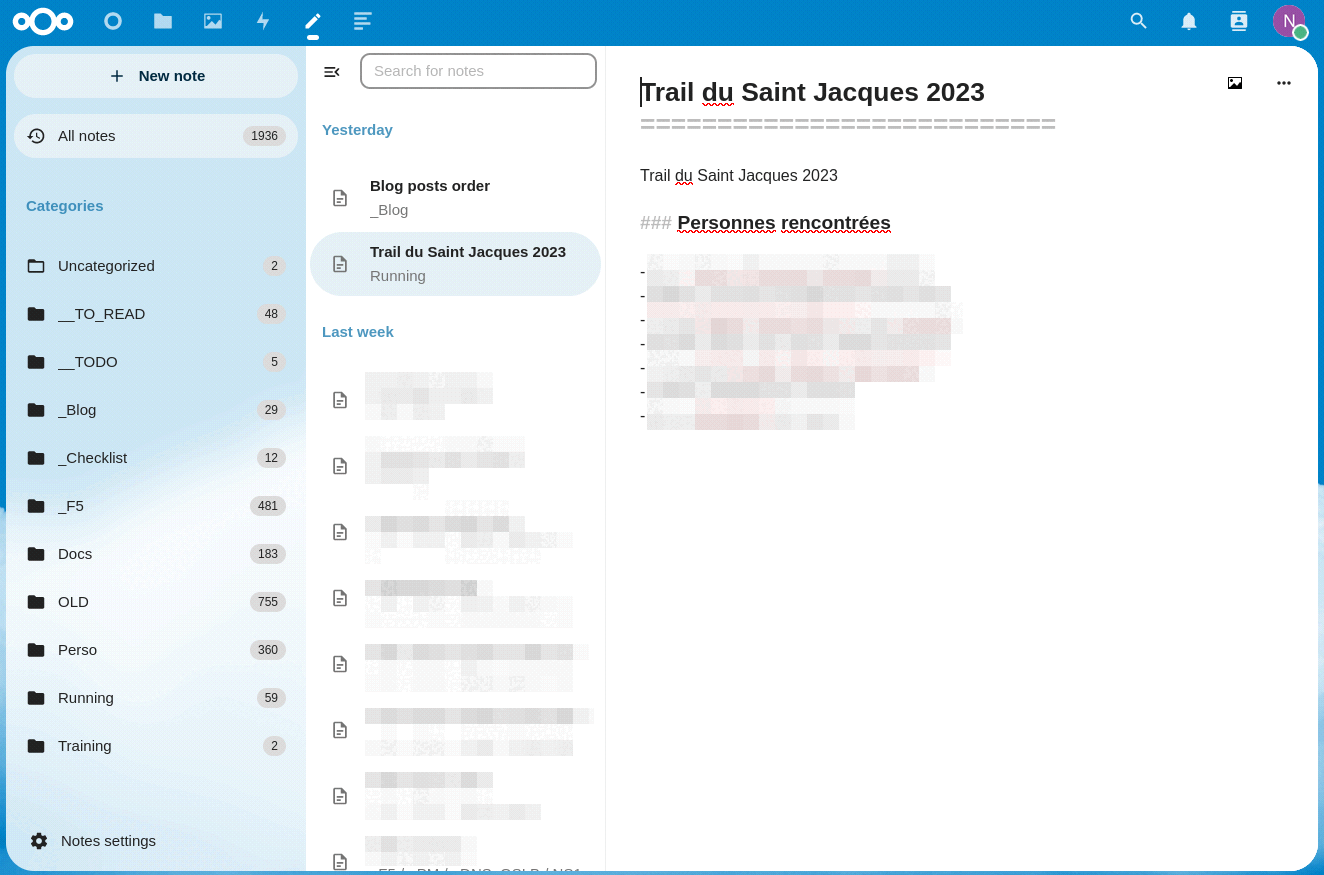1324x875 pixels.
Task: Select the _Blog category
Action: click(77, 410)
